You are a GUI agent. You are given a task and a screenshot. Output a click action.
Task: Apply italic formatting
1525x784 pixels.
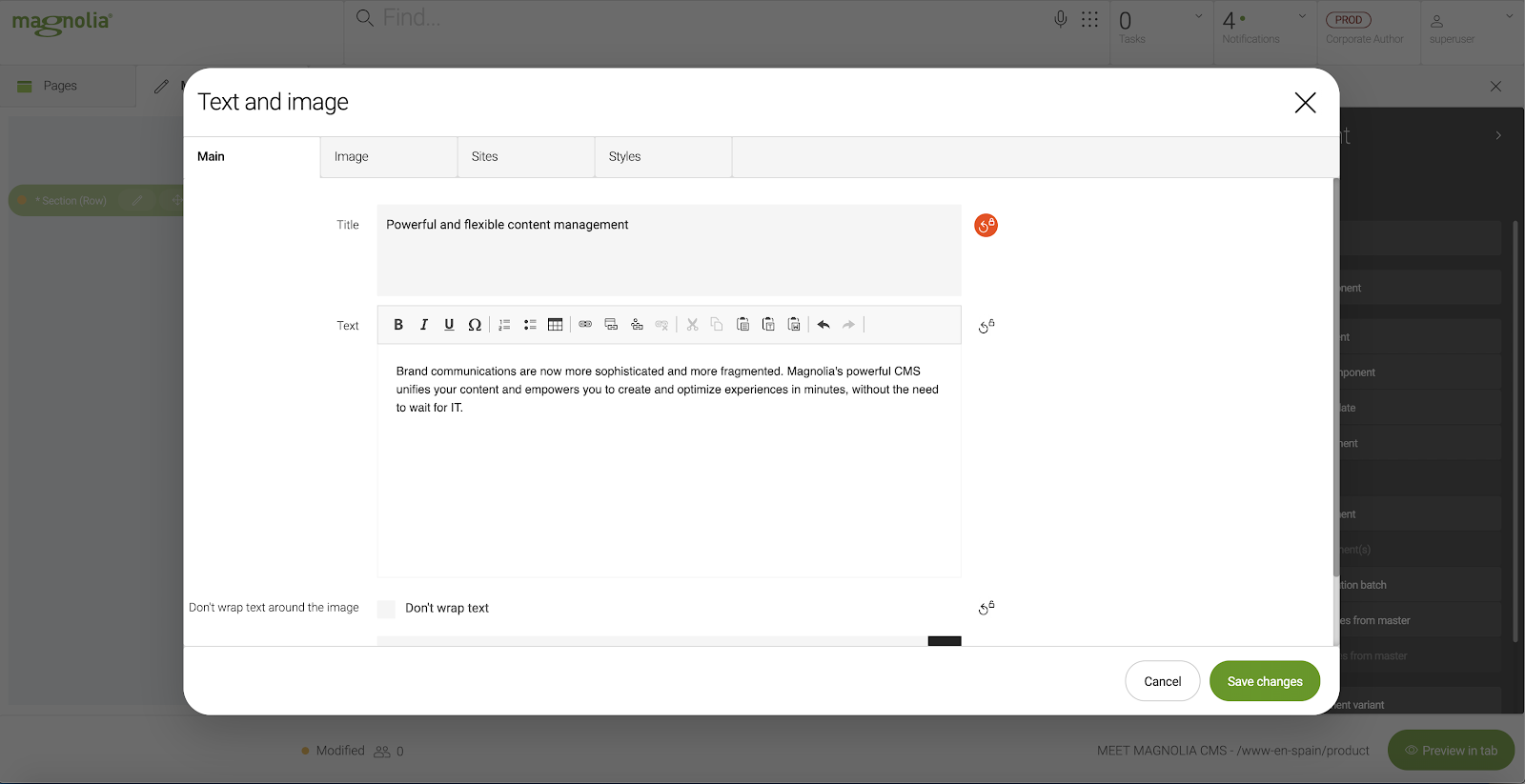click(424, 325)
